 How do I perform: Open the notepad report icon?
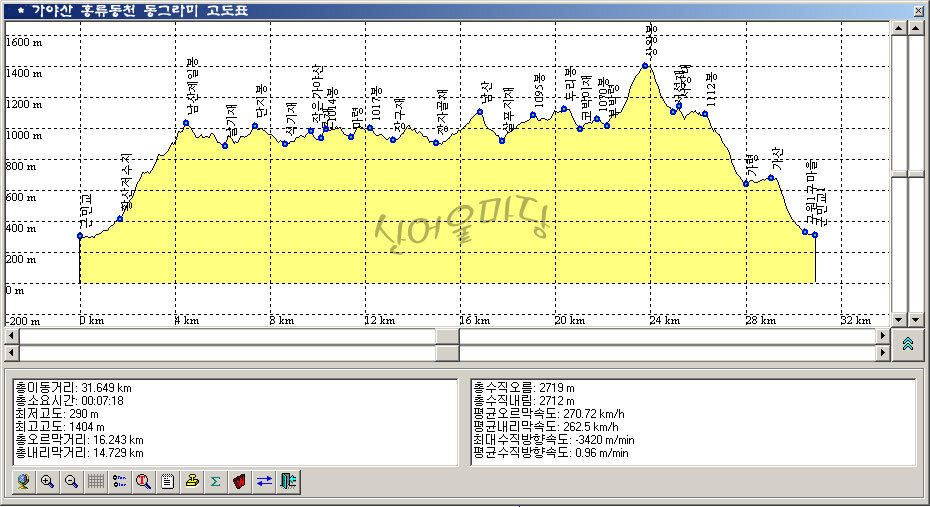tap(168, 482)
